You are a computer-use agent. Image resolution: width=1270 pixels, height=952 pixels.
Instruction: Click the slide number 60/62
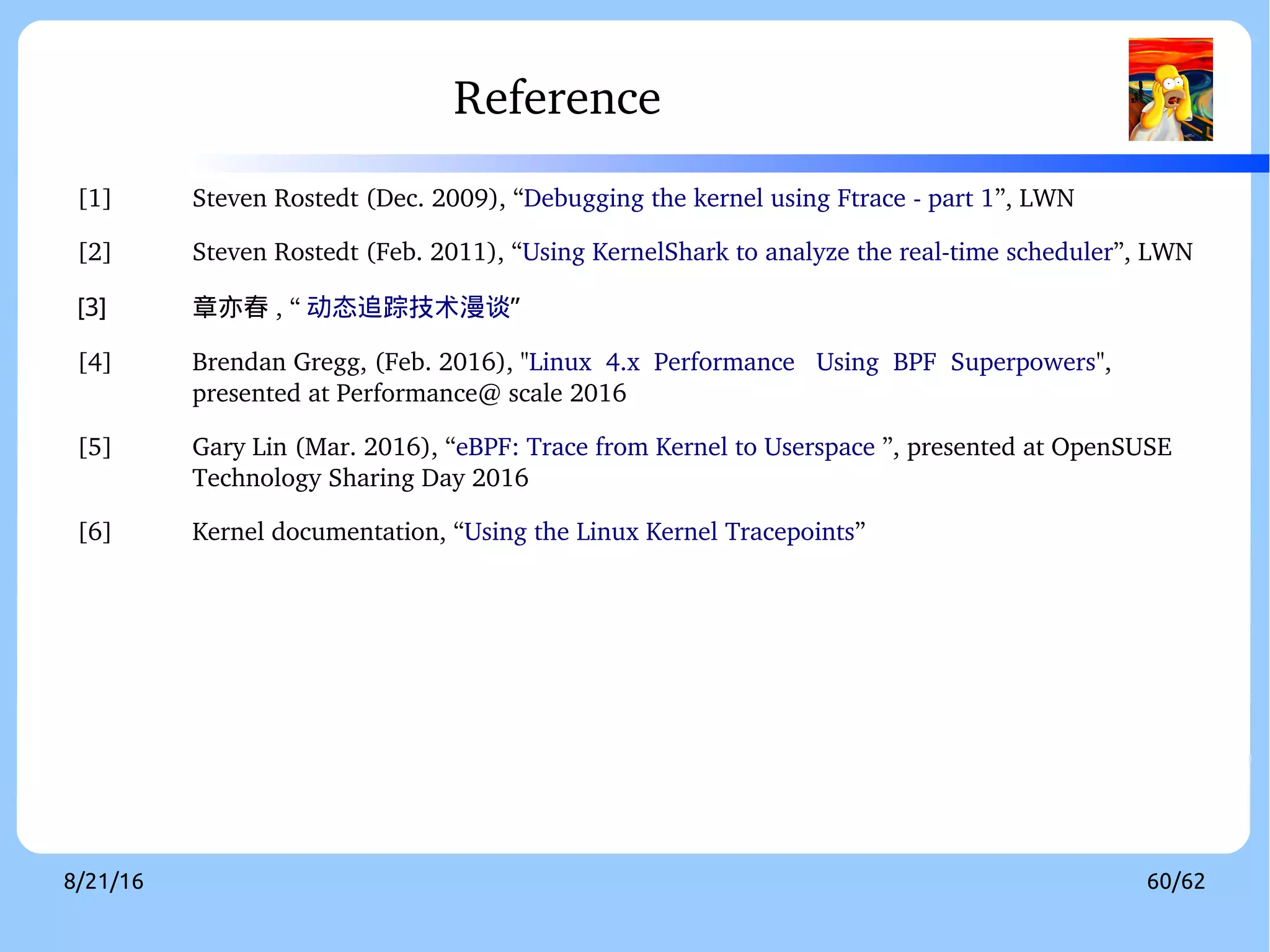pos(1176,881)
